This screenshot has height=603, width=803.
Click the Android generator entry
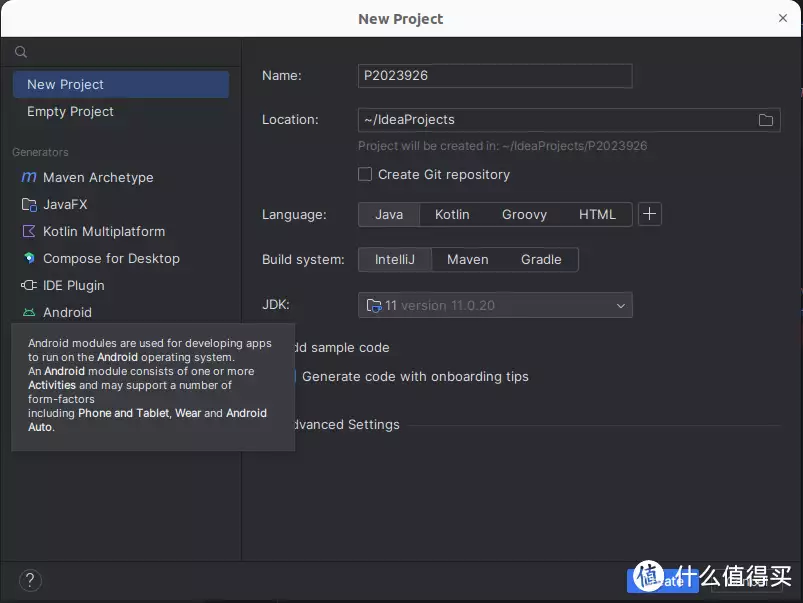[x=121, y=313]
